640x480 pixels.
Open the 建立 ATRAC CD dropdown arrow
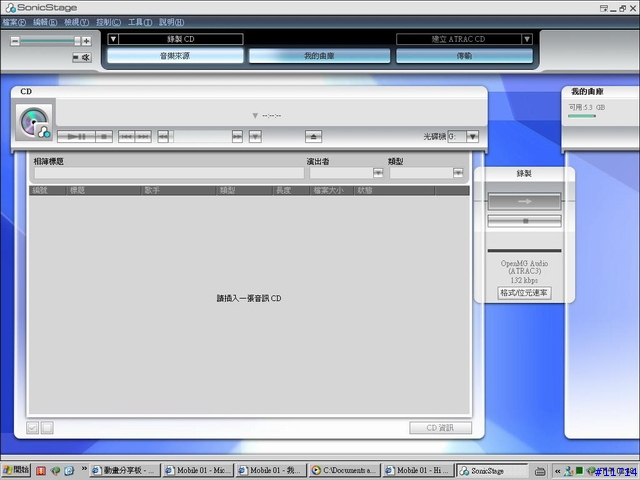(x=527, y=39)
